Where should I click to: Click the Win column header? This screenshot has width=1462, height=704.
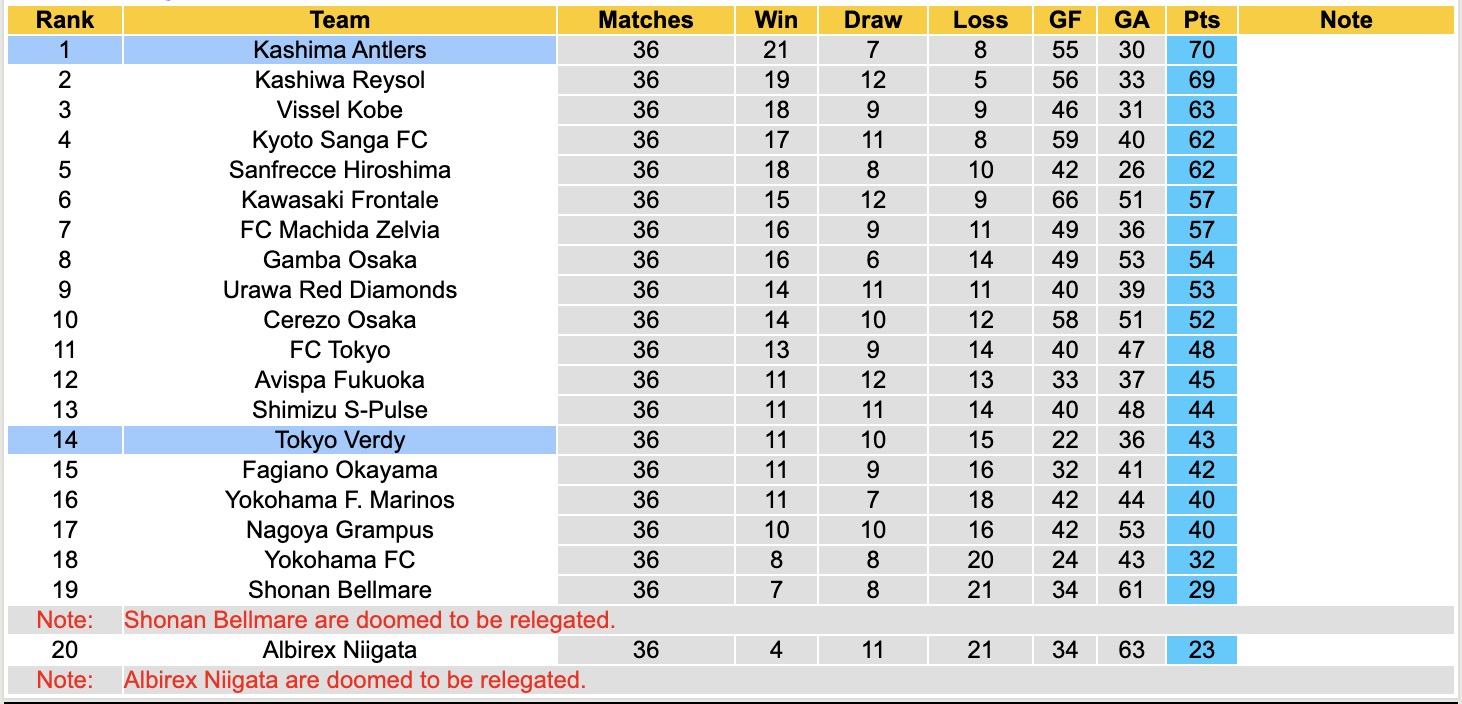[775, 20]
